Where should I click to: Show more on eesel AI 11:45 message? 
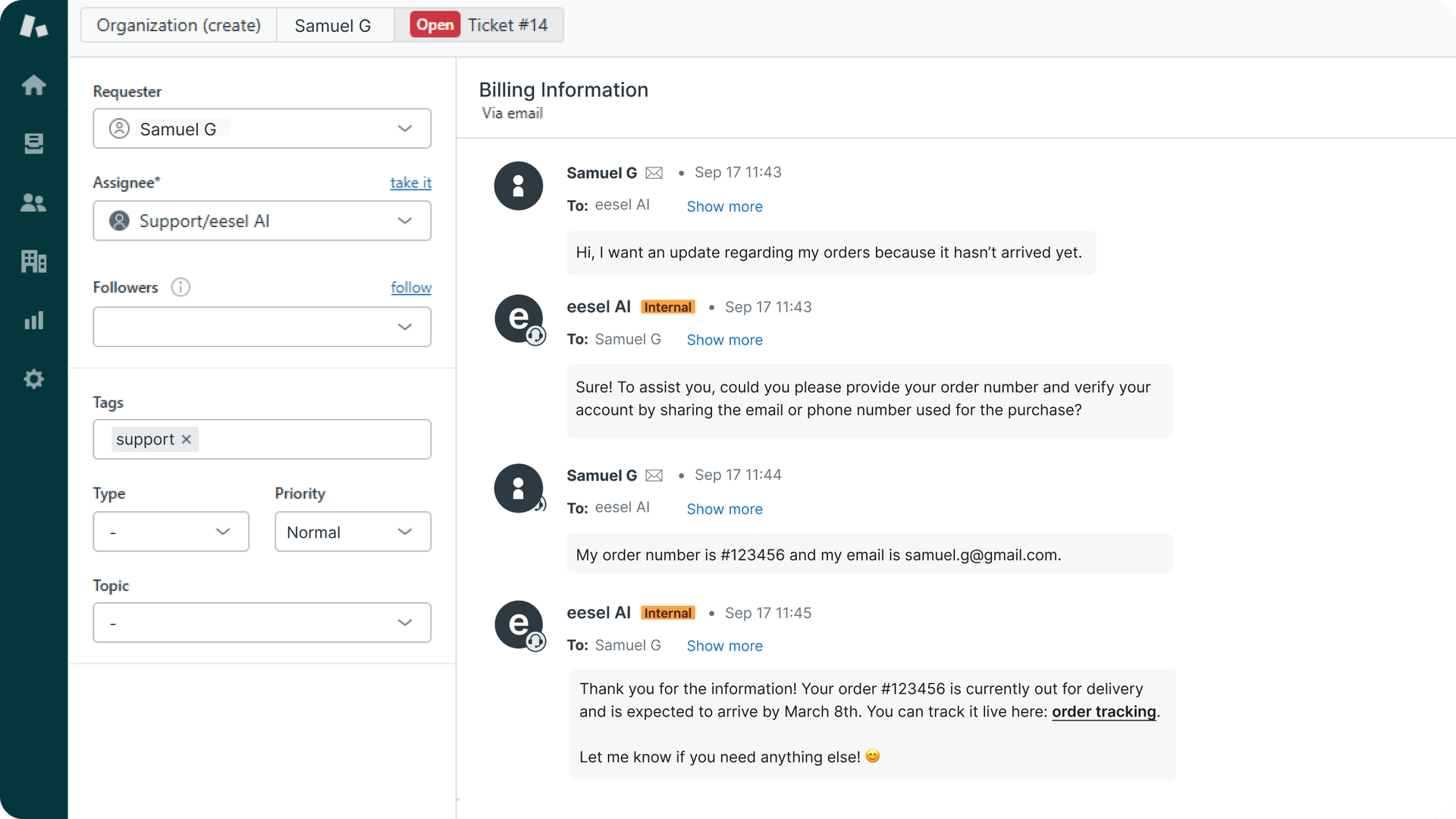724,645
